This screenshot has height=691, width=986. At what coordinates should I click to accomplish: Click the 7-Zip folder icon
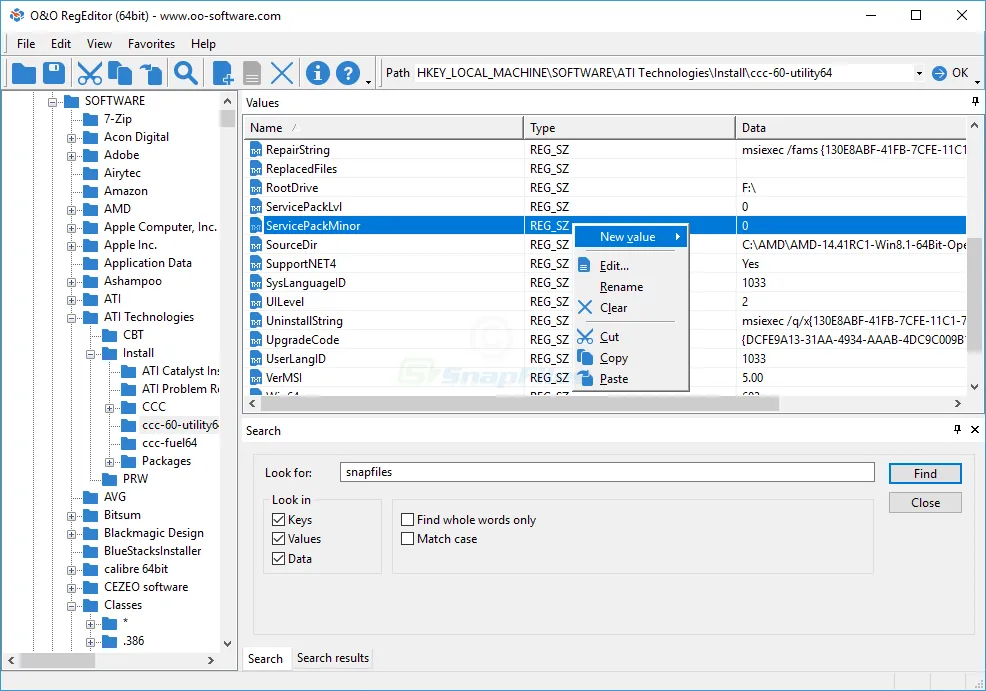[x=91, y=119]
